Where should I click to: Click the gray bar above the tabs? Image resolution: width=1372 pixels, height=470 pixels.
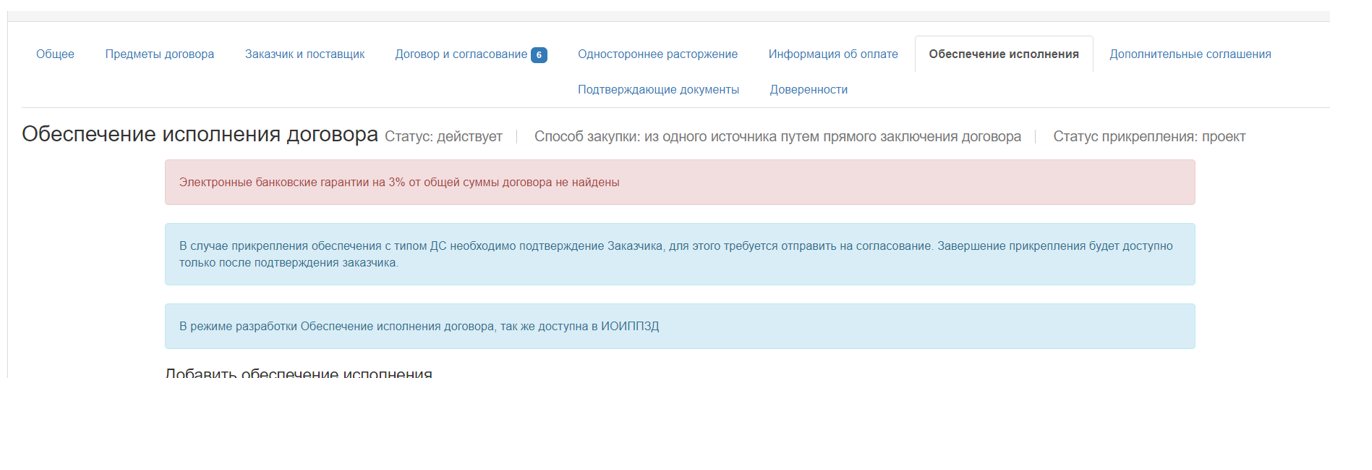(x=668, y=16)
